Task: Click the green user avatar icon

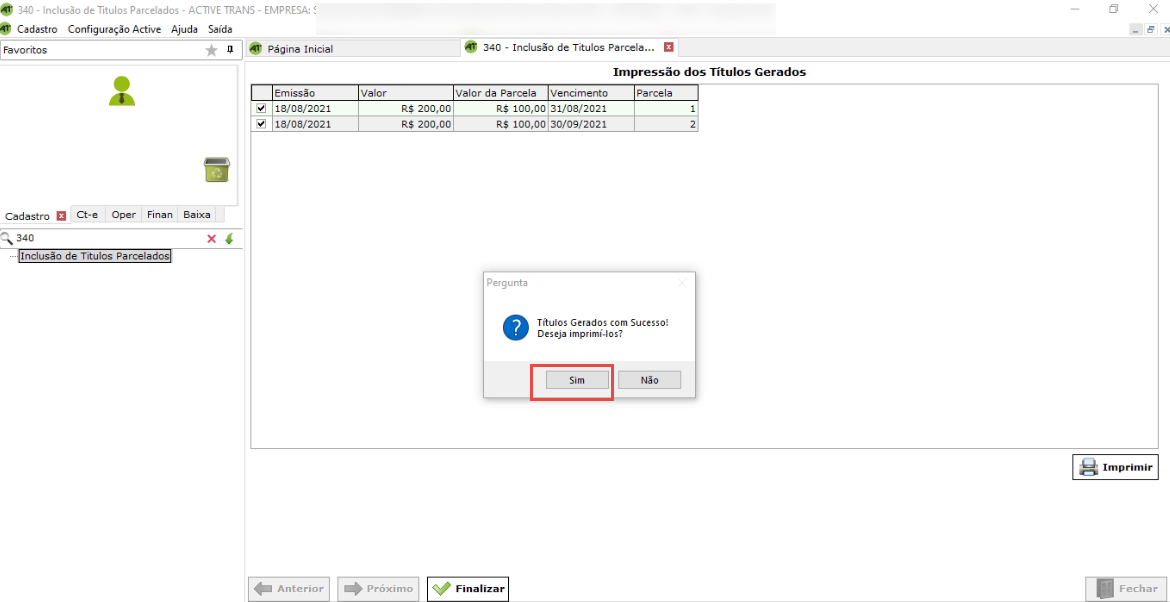Action: point(122,91)
